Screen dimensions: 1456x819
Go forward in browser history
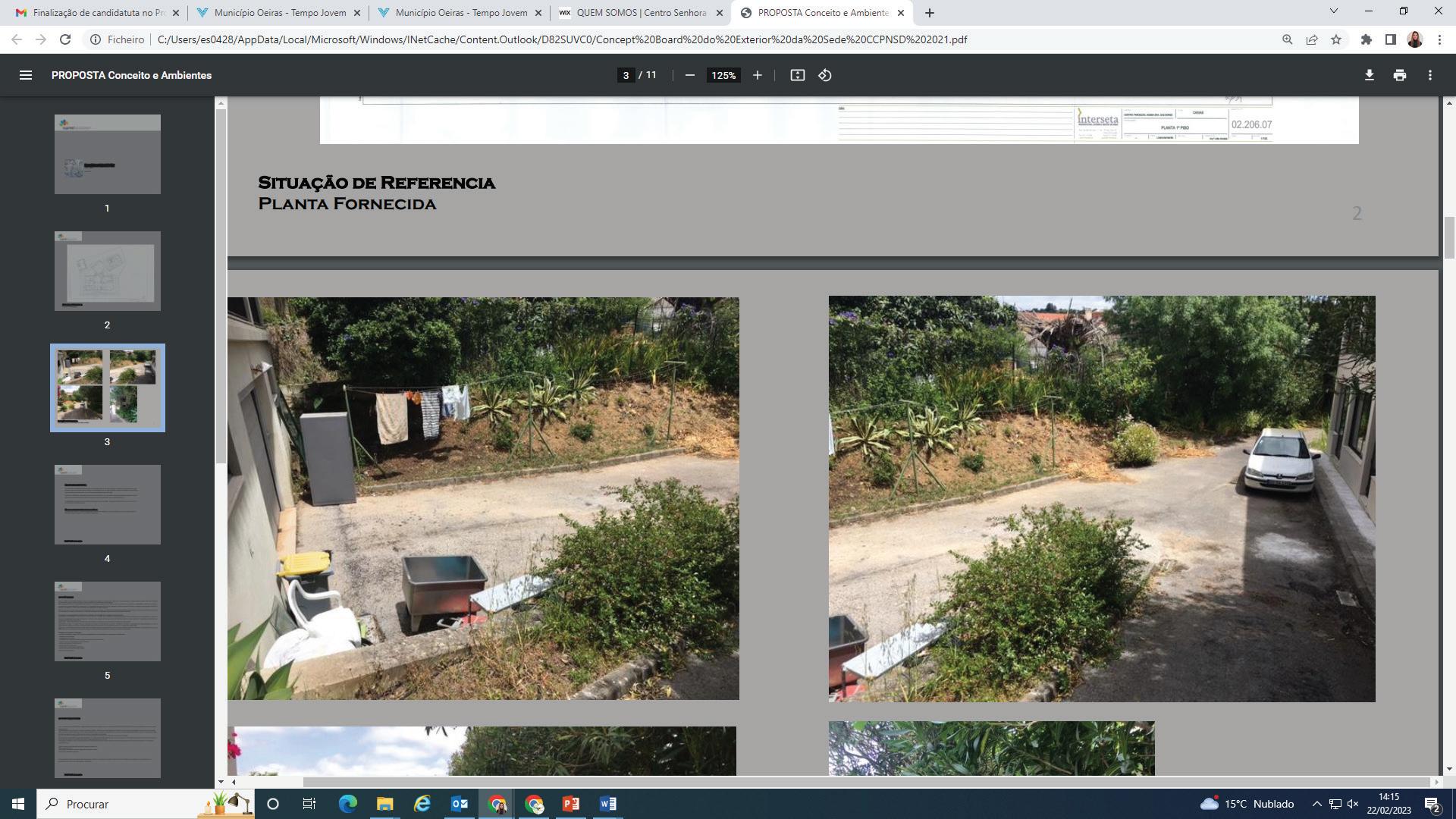point(41,39)
